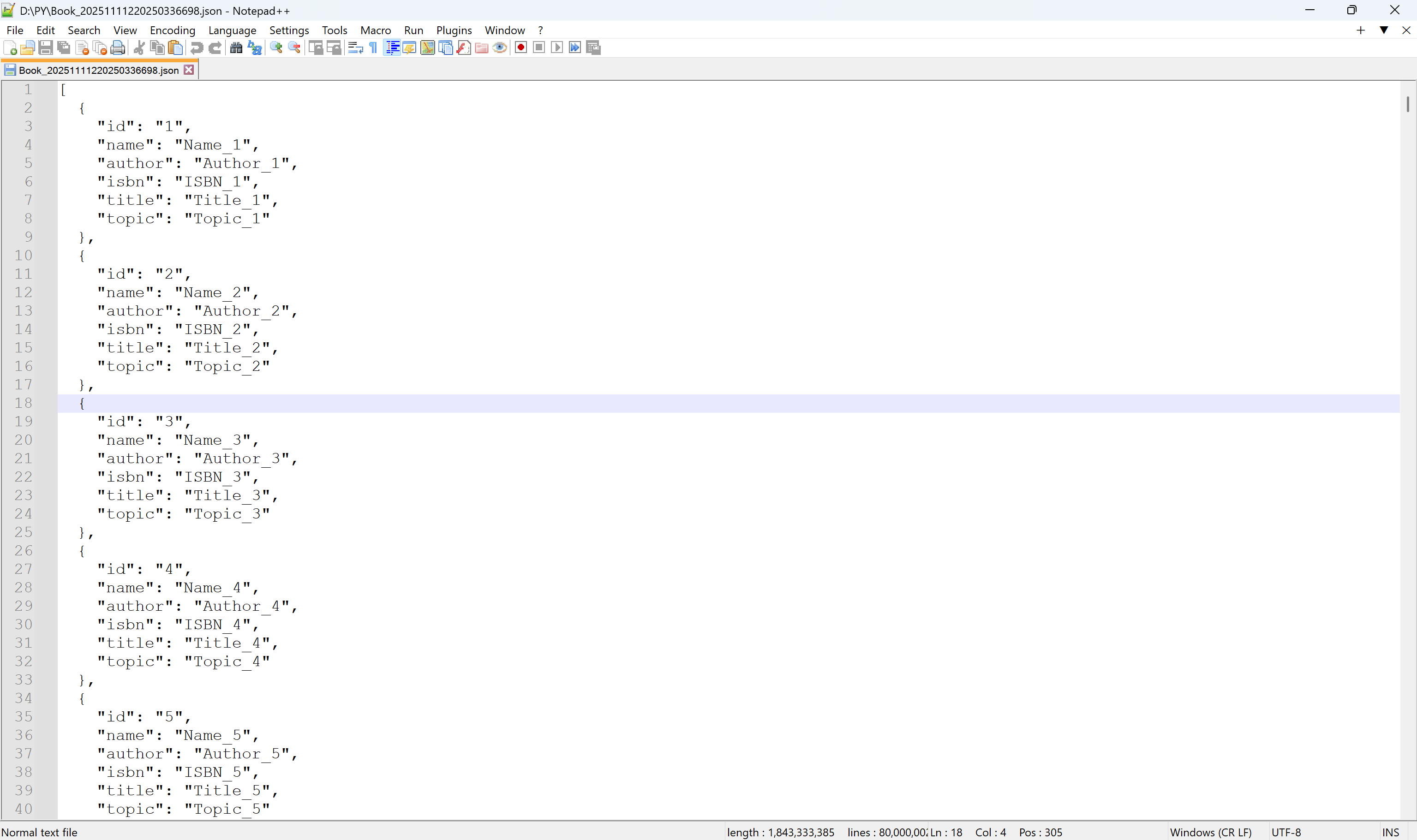The height and width of the screenshot is (840, 1417).
Task: Open Find with the binoculars icon
Action: pos(236,48)
